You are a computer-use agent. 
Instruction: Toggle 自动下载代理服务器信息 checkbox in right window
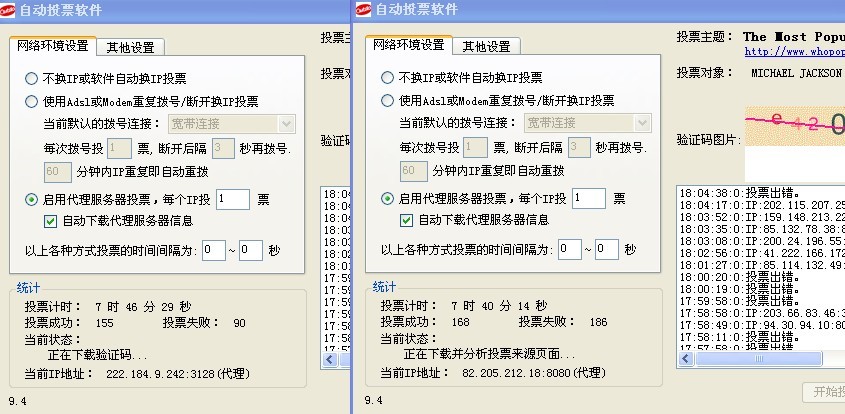406,220
